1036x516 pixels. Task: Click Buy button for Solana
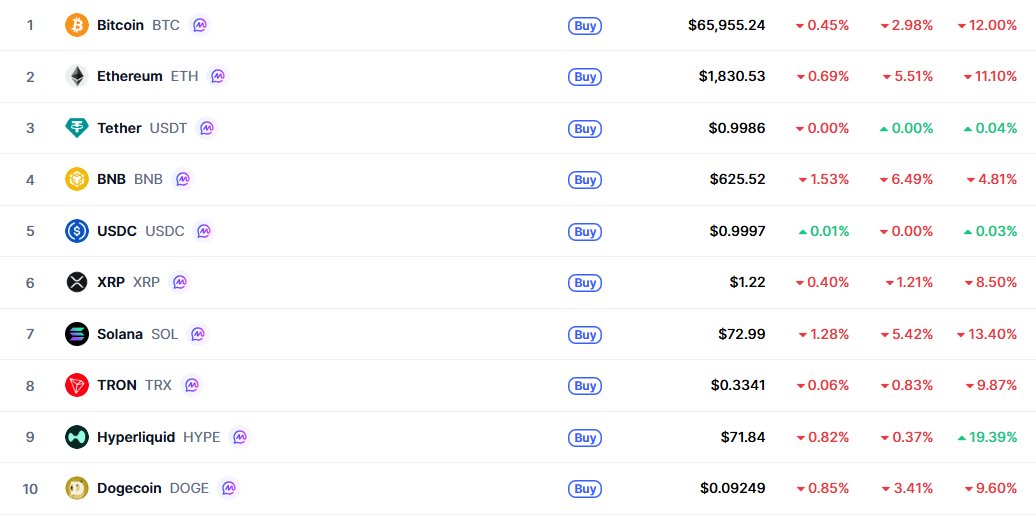click(585, 334)
